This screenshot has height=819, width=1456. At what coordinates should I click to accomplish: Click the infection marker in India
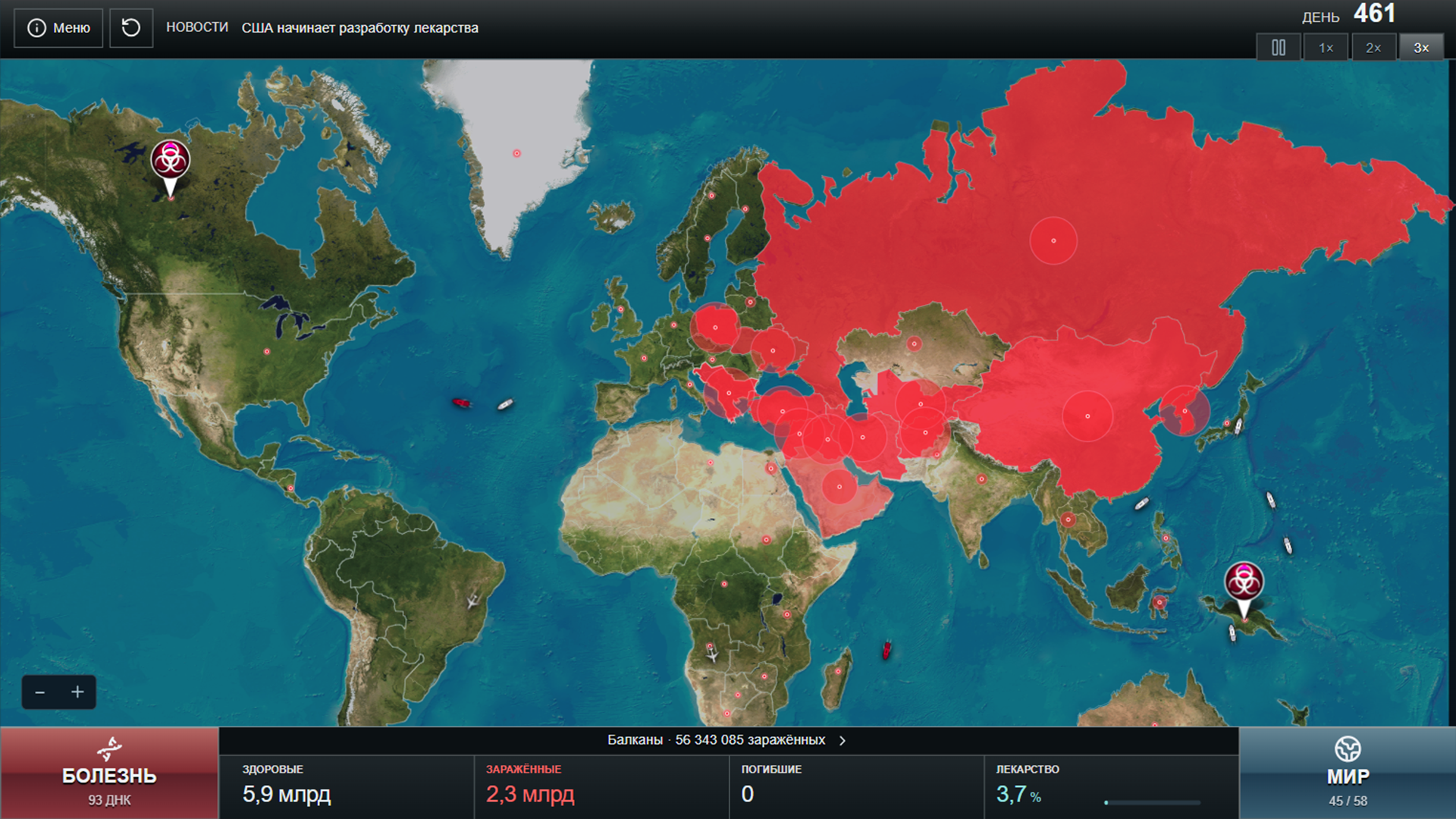(x=981, y=479)
